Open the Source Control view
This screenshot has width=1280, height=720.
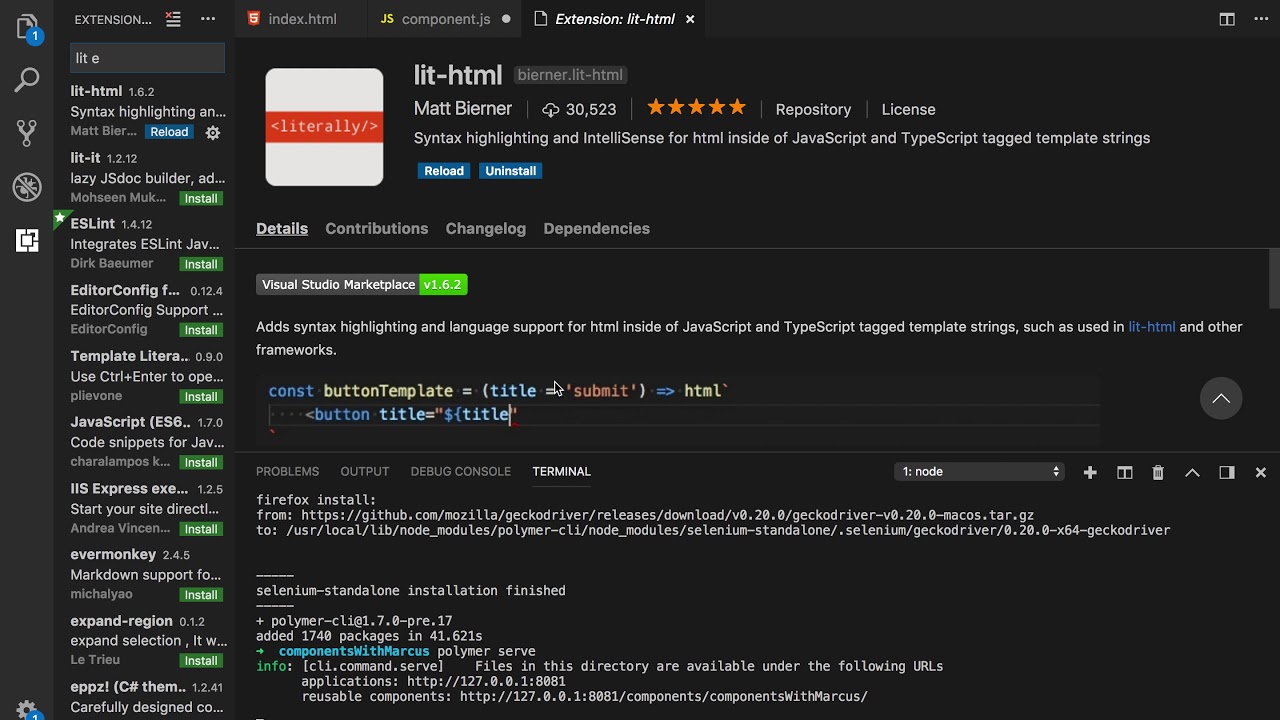27,132
